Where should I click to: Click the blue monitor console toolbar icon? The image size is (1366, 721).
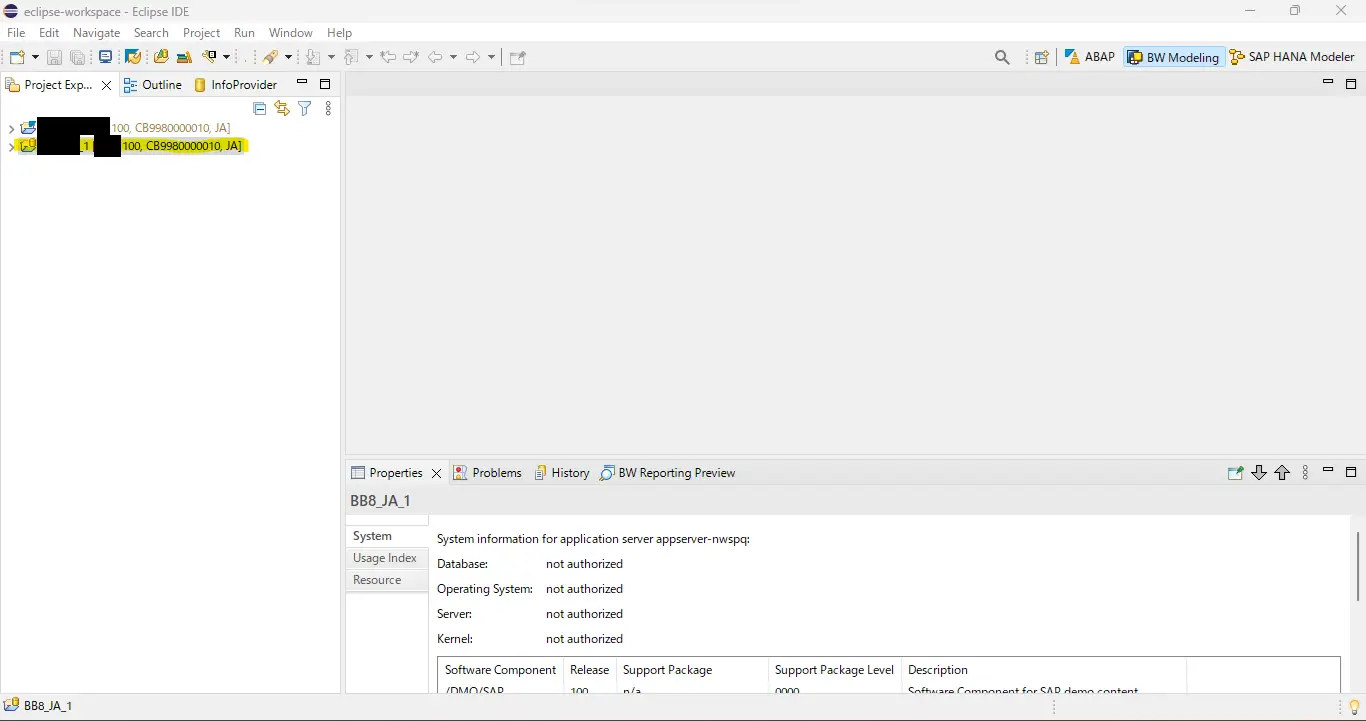[105, 57]
